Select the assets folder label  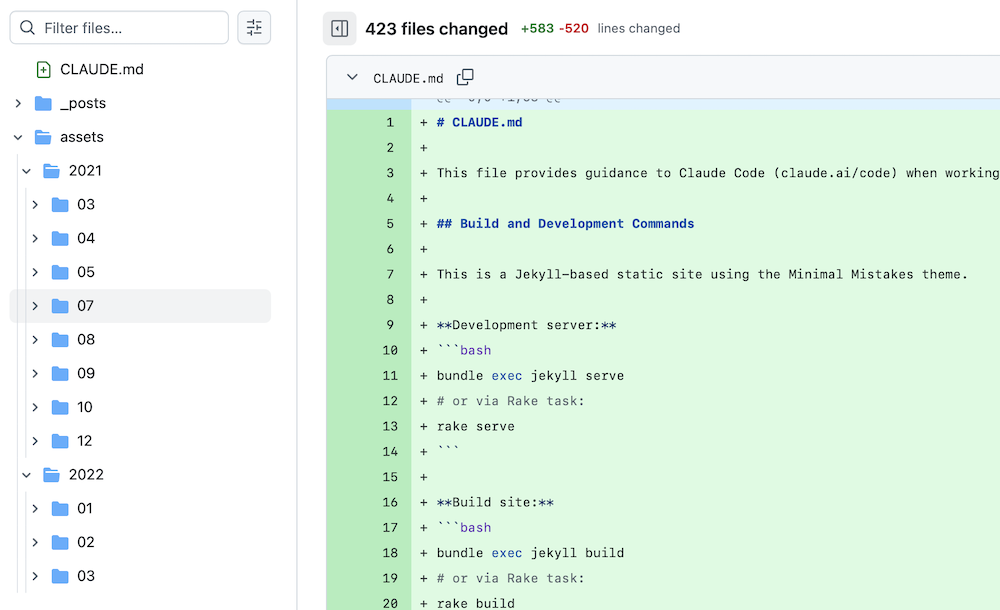pos(82,137)
